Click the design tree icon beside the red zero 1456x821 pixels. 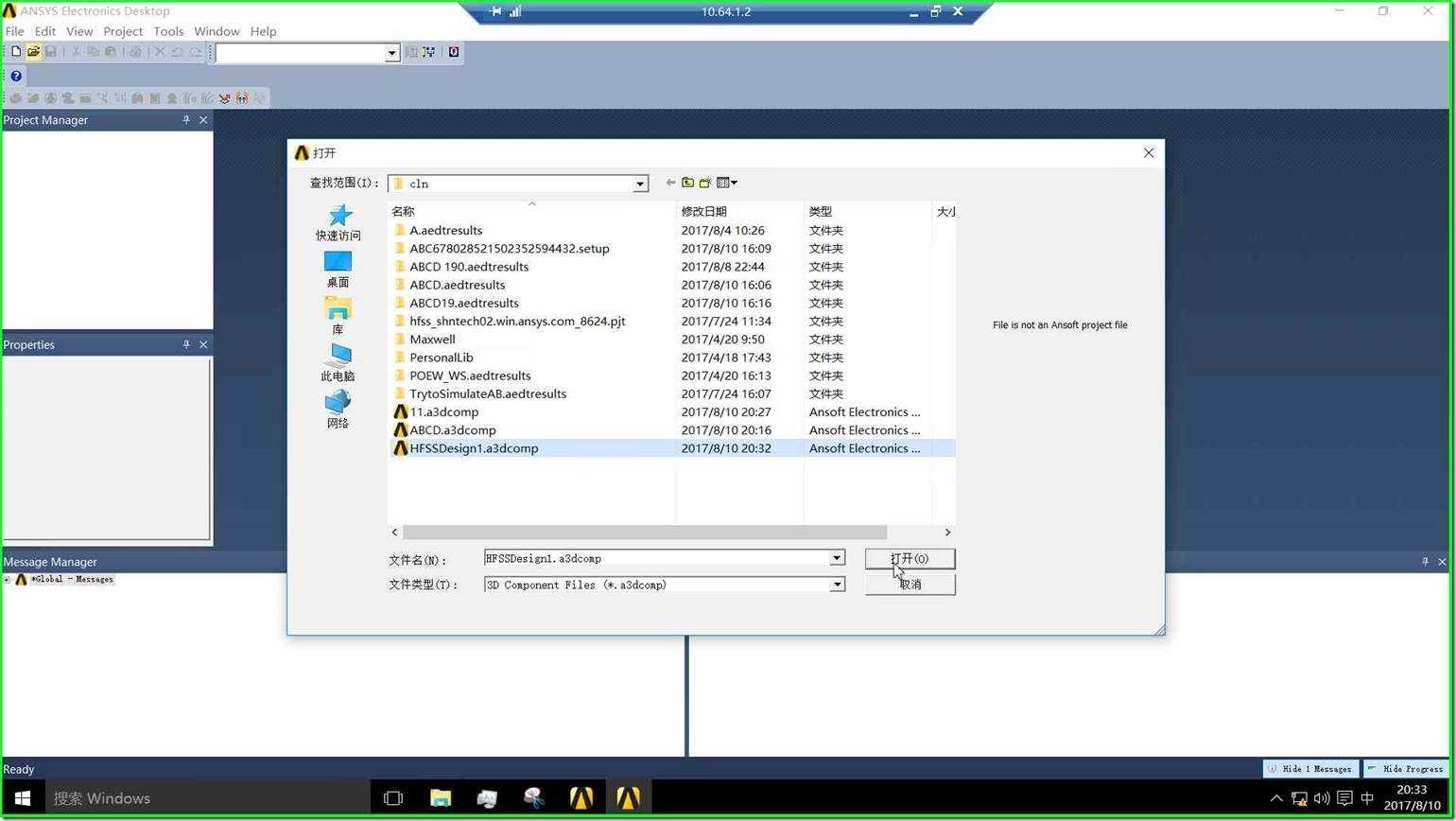(x=428, y=52)
